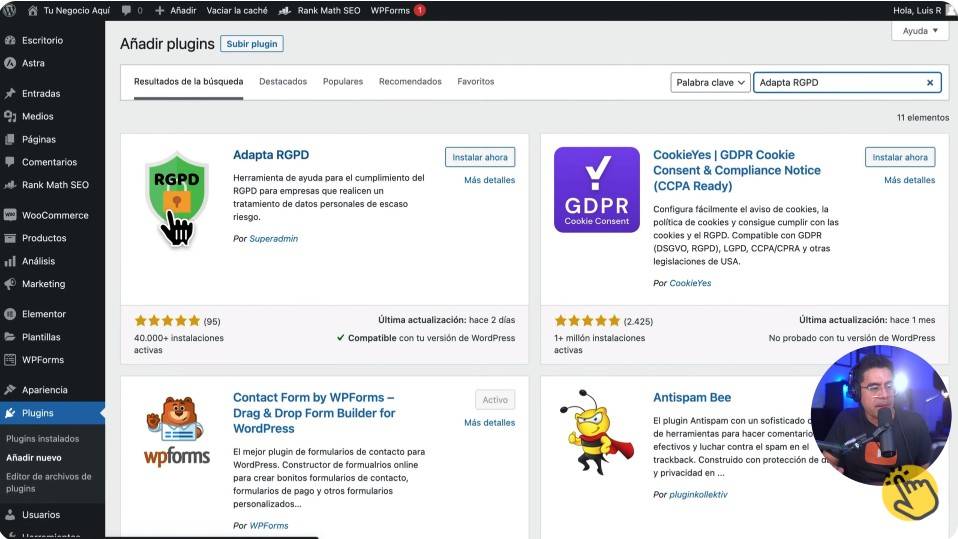Image resolution: width=958 pixels, height=539 pixels.
Task: Click the Comentarios bubble icon in sidebar
Action: pyautogui.click(x=10, y=162)
